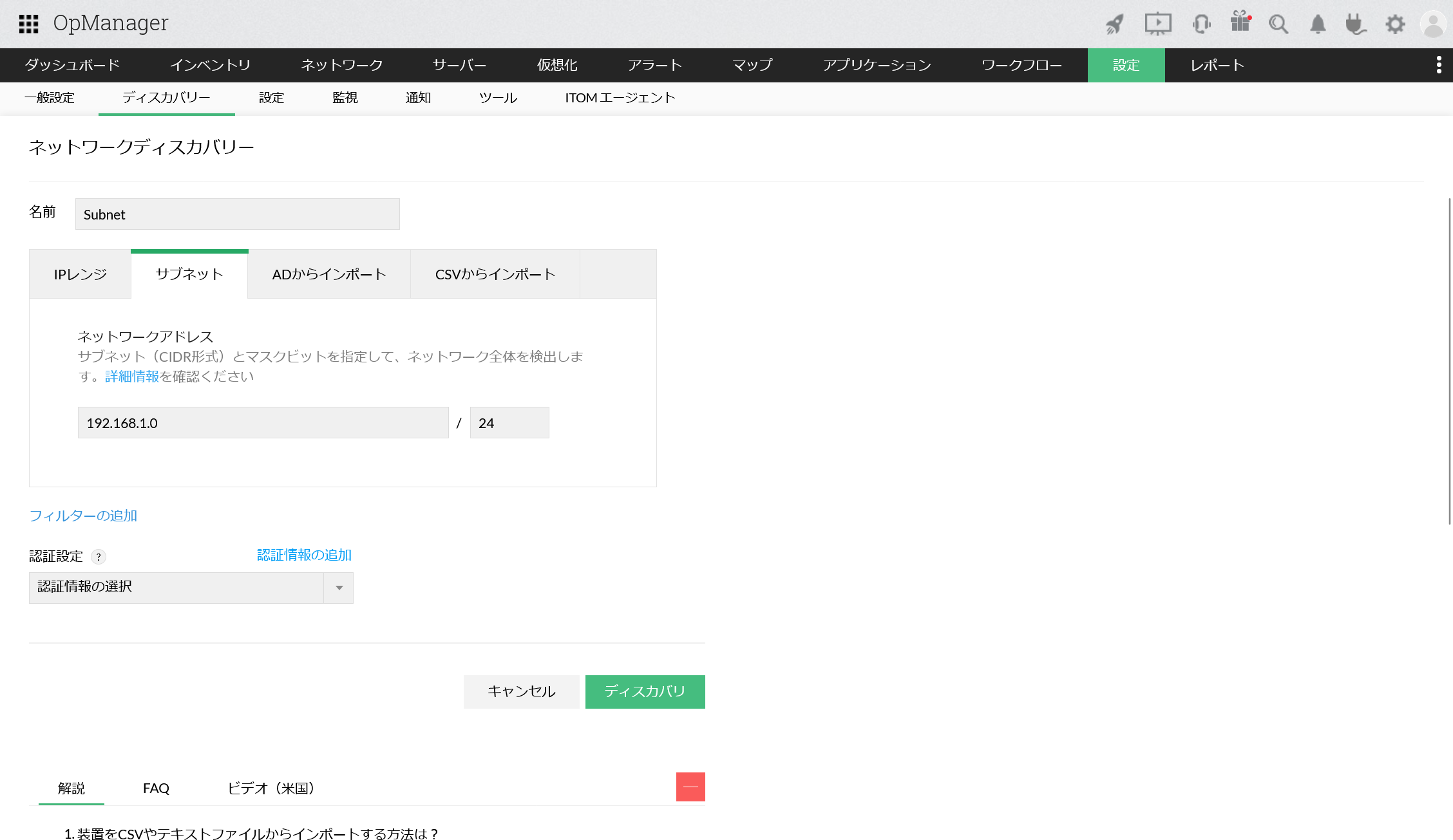Click the magnifier search icon
The width and height of the screenshot is (1453, 840).
click(1278, 24)
